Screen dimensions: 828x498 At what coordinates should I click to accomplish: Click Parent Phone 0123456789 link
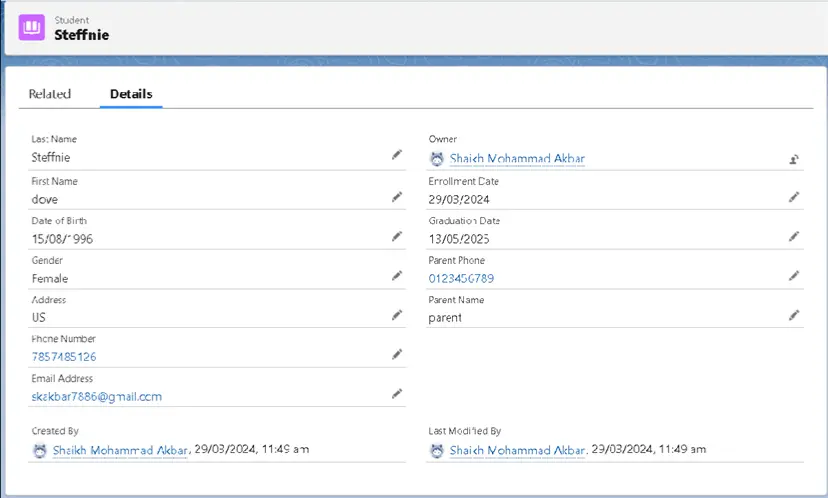tap(461, 278)
